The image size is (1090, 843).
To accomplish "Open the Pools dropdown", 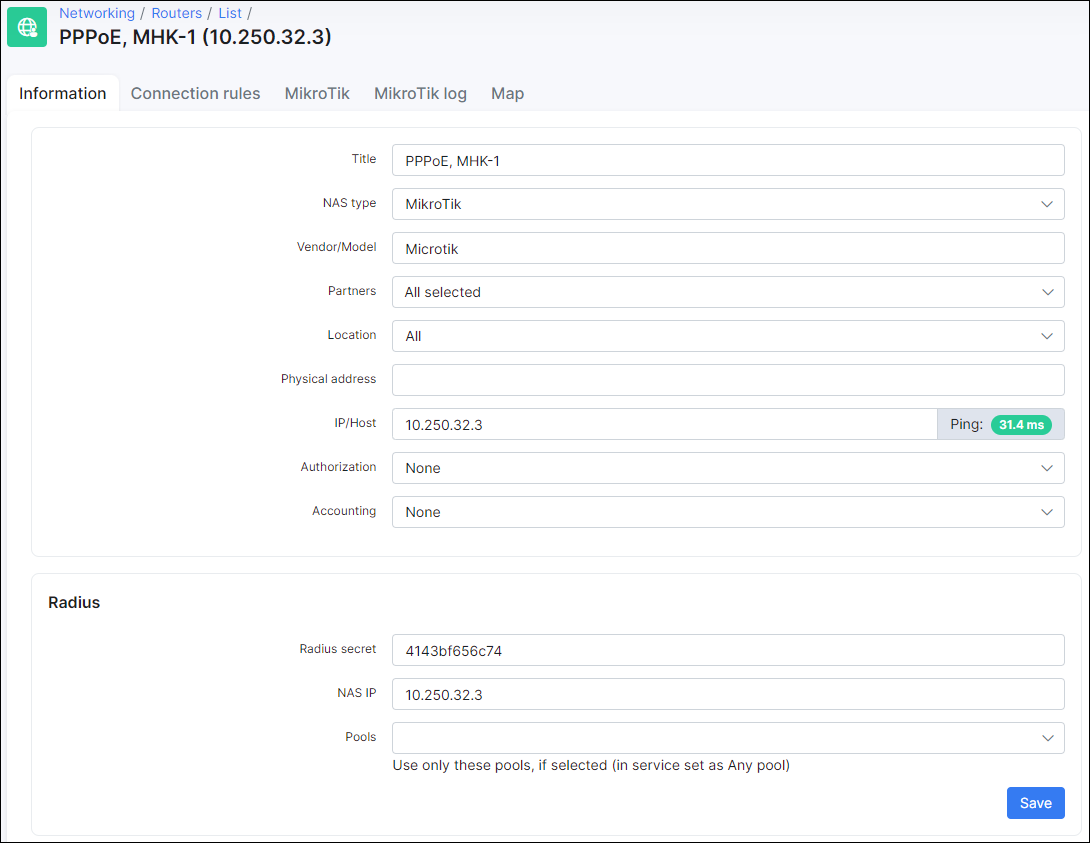I will coord(728,738).
